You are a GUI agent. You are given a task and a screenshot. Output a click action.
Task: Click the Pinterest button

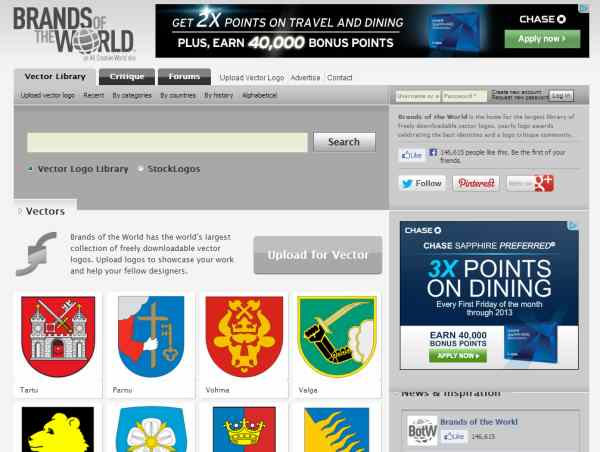click(x=476, y=184)
